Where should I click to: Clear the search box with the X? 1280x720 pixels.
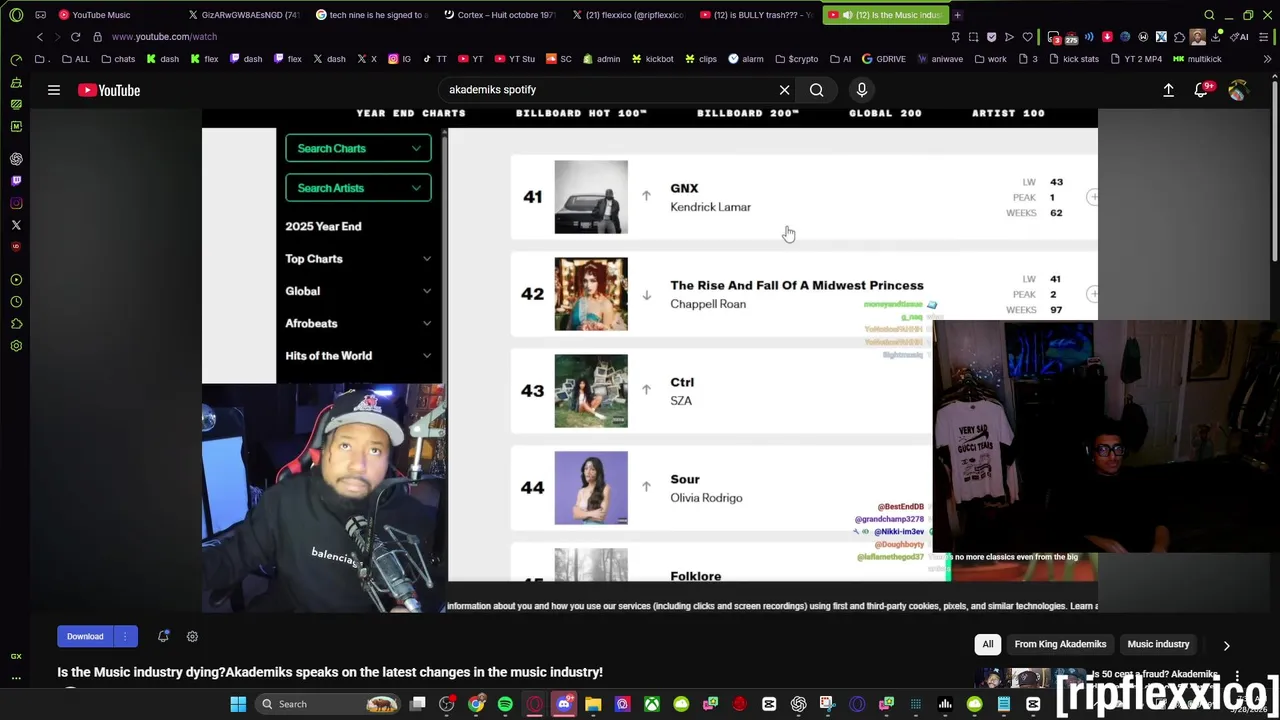pyautogui.click(x=784, y=90)
